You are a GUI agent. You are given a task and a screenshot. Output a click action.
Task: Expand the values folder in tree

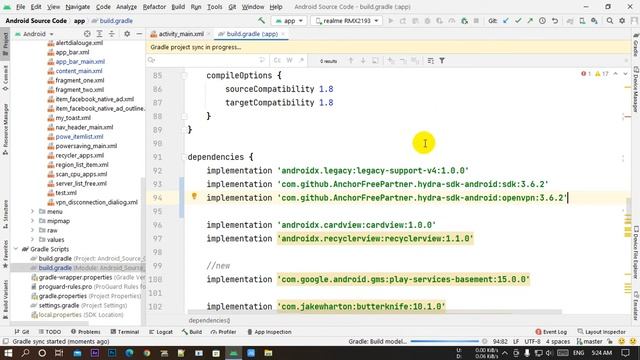point(32,240)
